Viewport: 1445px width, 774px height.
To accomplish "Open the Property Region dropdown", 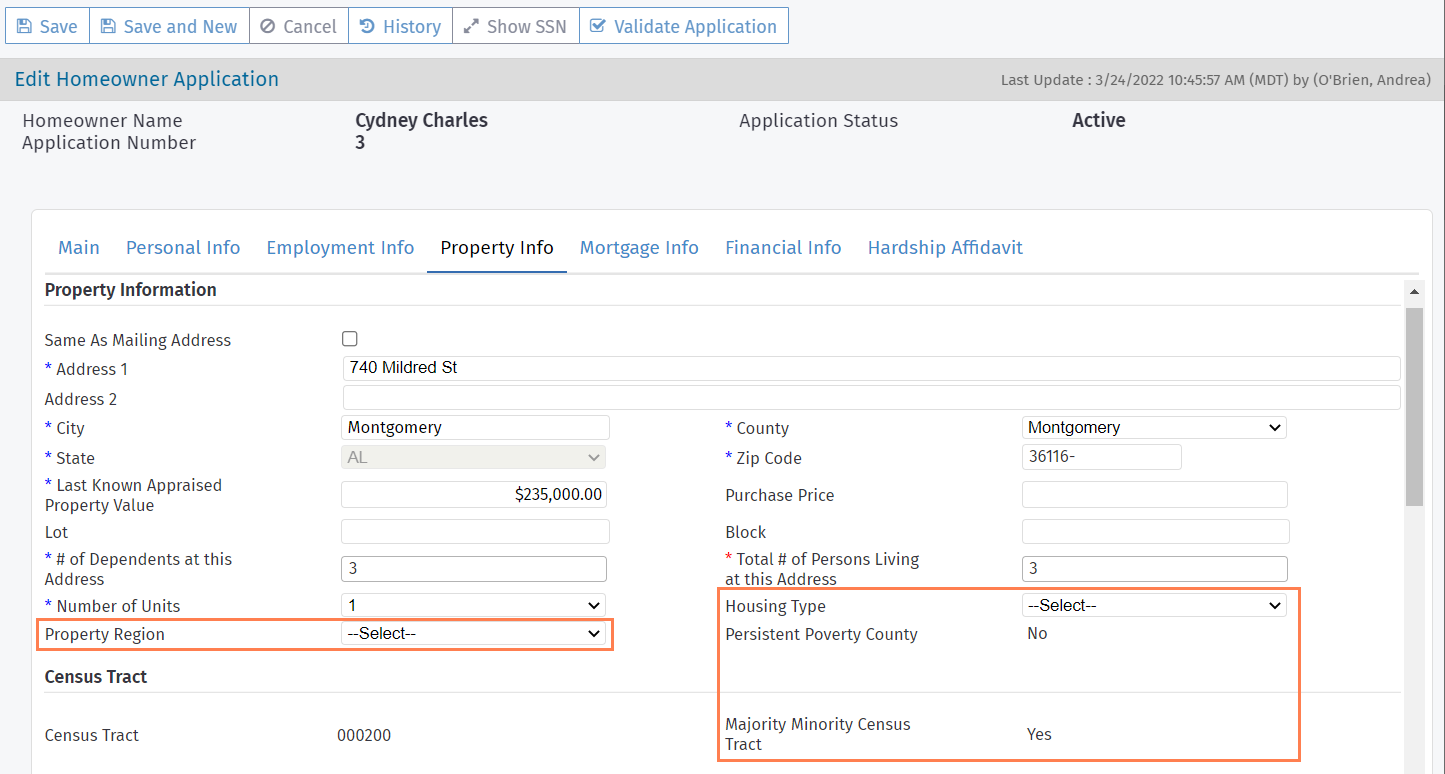I will [473, 634].
